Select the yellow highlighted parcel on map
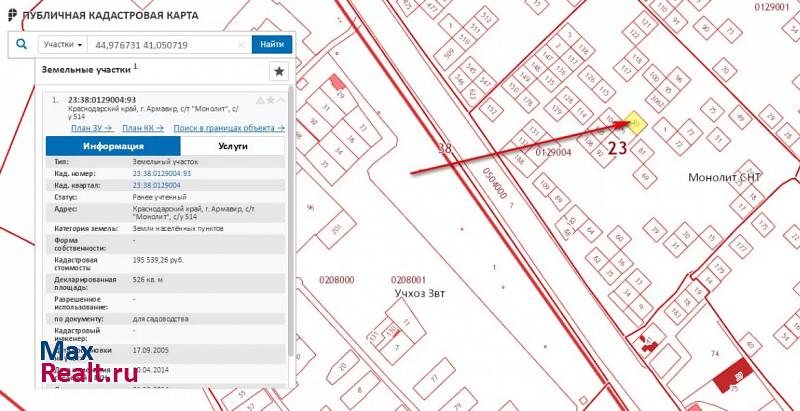The height and width of the screenshot is (411, 800). 636,124
